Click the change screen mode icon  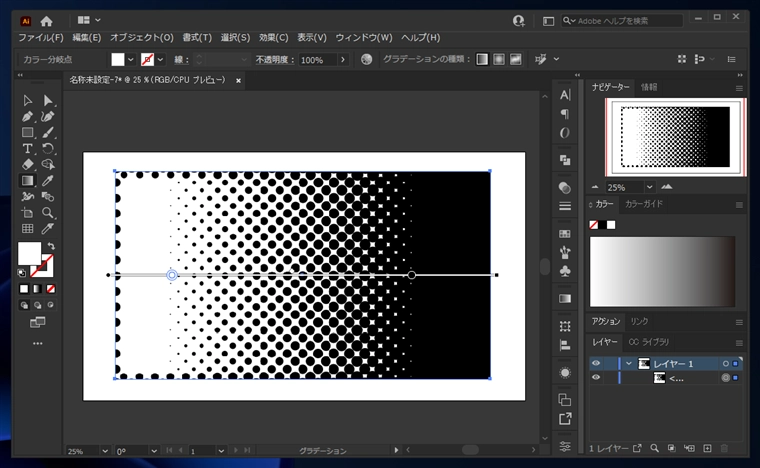37,322
